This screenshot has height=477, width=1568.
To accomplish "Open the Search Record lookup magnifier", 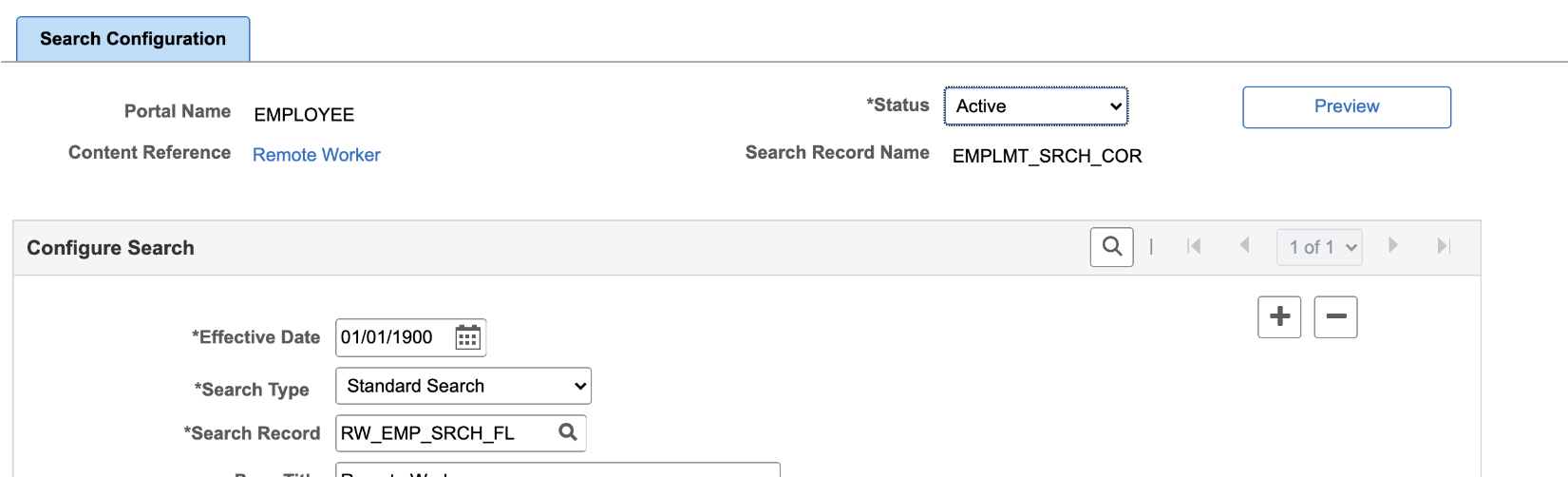I will pos(568,432).
